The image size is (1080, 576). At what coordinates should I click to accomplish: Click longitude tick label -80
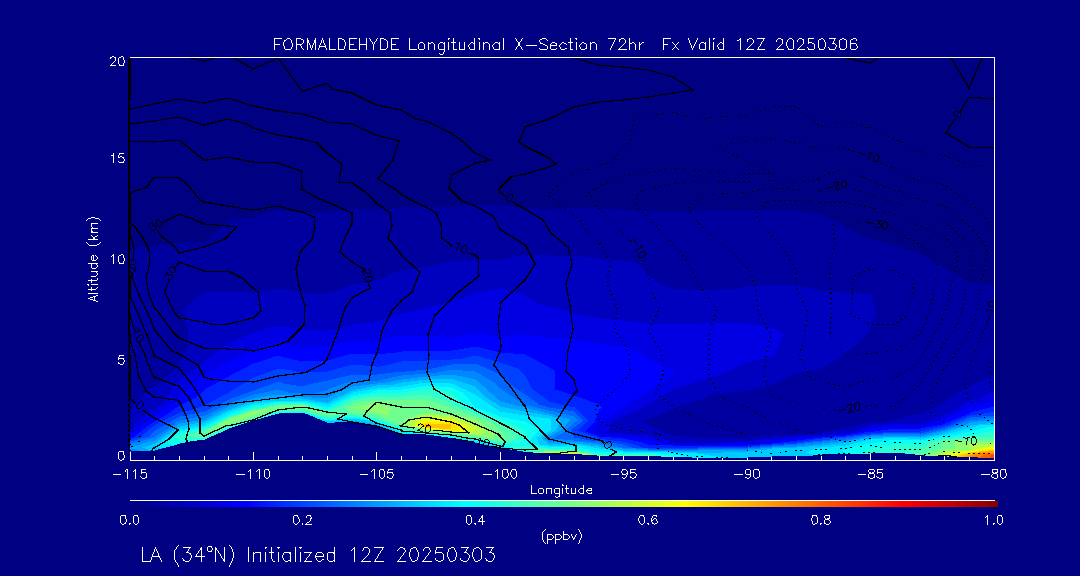tap(994, 474)
